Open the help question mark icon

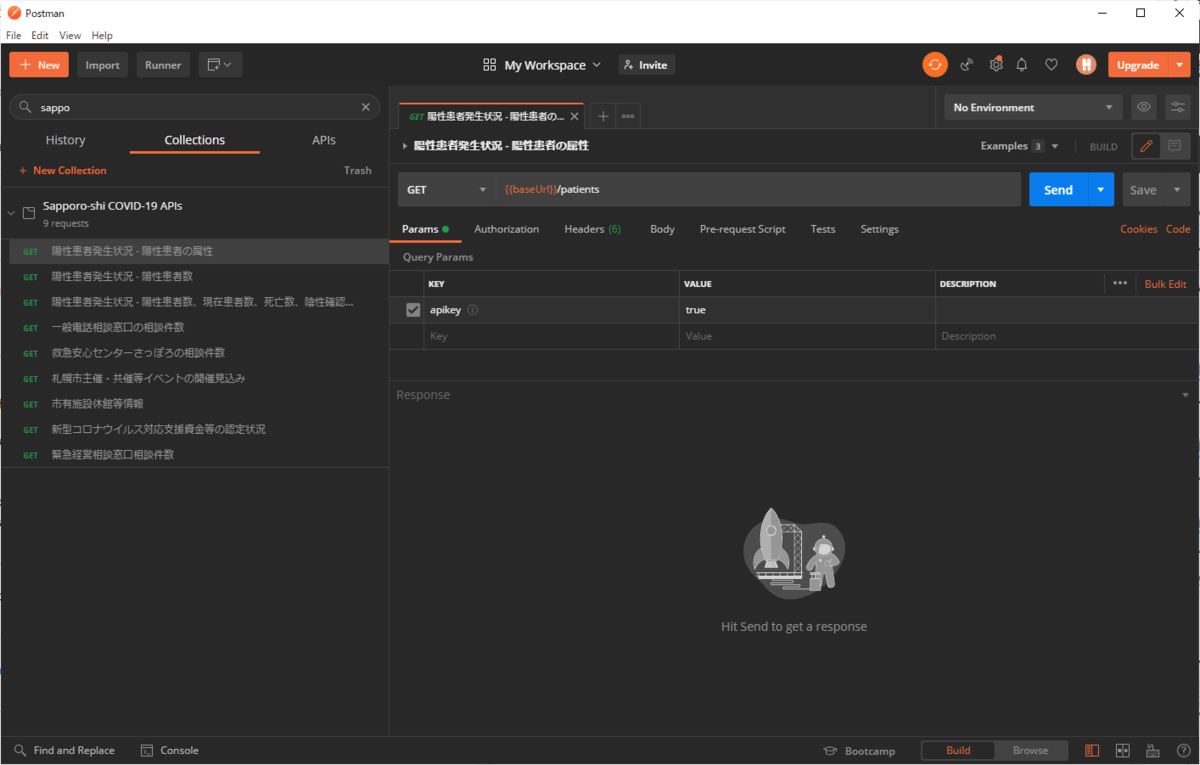tap(1182, 751)
